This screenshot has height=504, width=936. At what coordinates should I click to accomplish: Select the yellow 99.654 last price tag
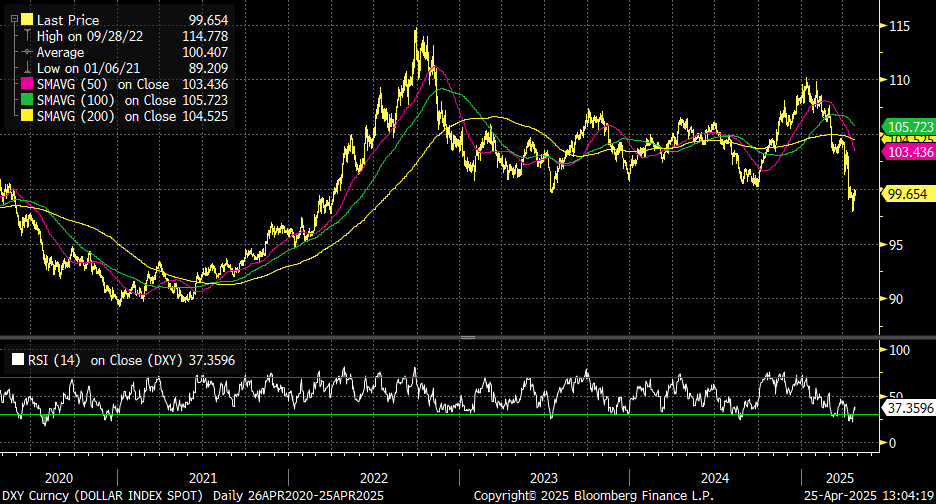908,194
